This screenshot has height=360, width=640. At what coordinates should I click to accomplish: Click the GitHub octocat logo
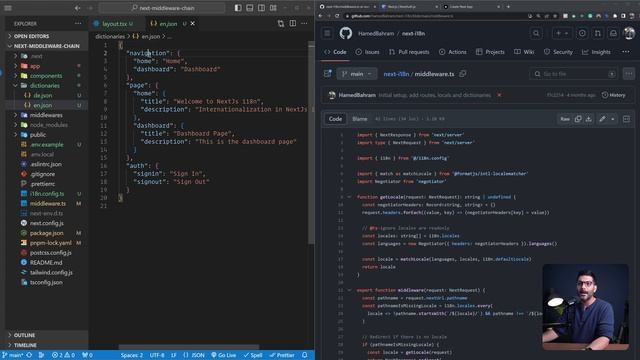pyautogui.click(x=346, y=33)
